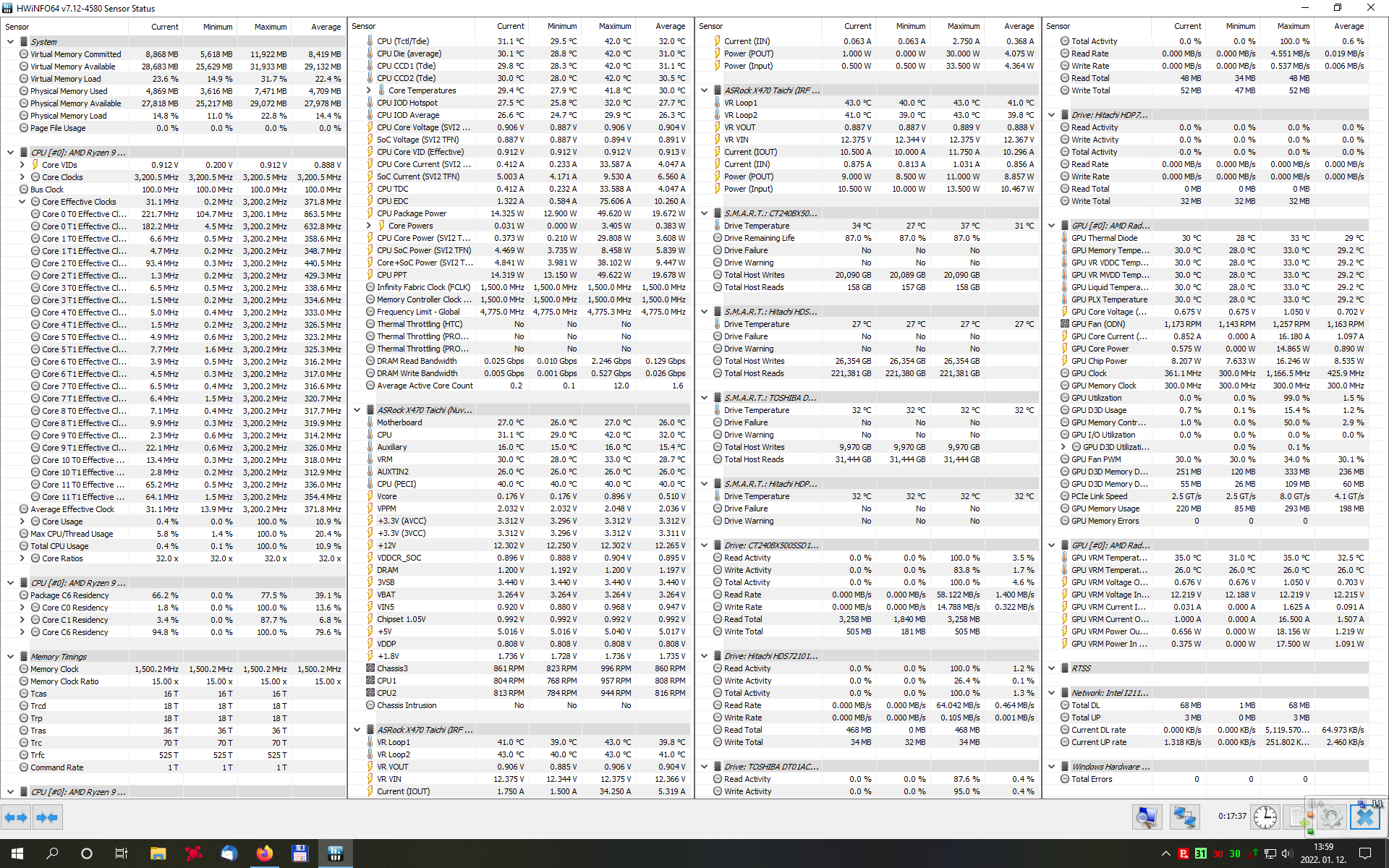The image size is (1389, 868).
Task: Select the Total Errors row
Action: click(x=1215, y=779)
